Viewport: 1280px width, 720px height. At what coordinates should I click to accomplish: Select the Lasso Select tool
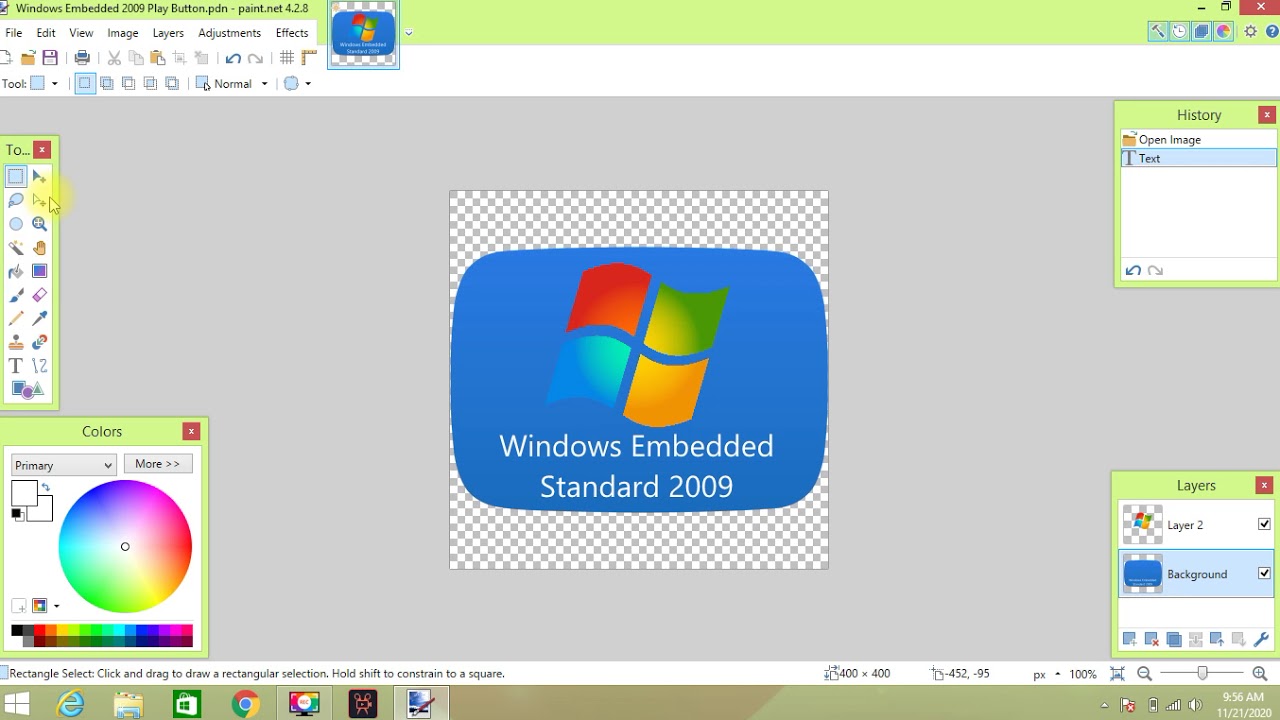click(16, 200)
